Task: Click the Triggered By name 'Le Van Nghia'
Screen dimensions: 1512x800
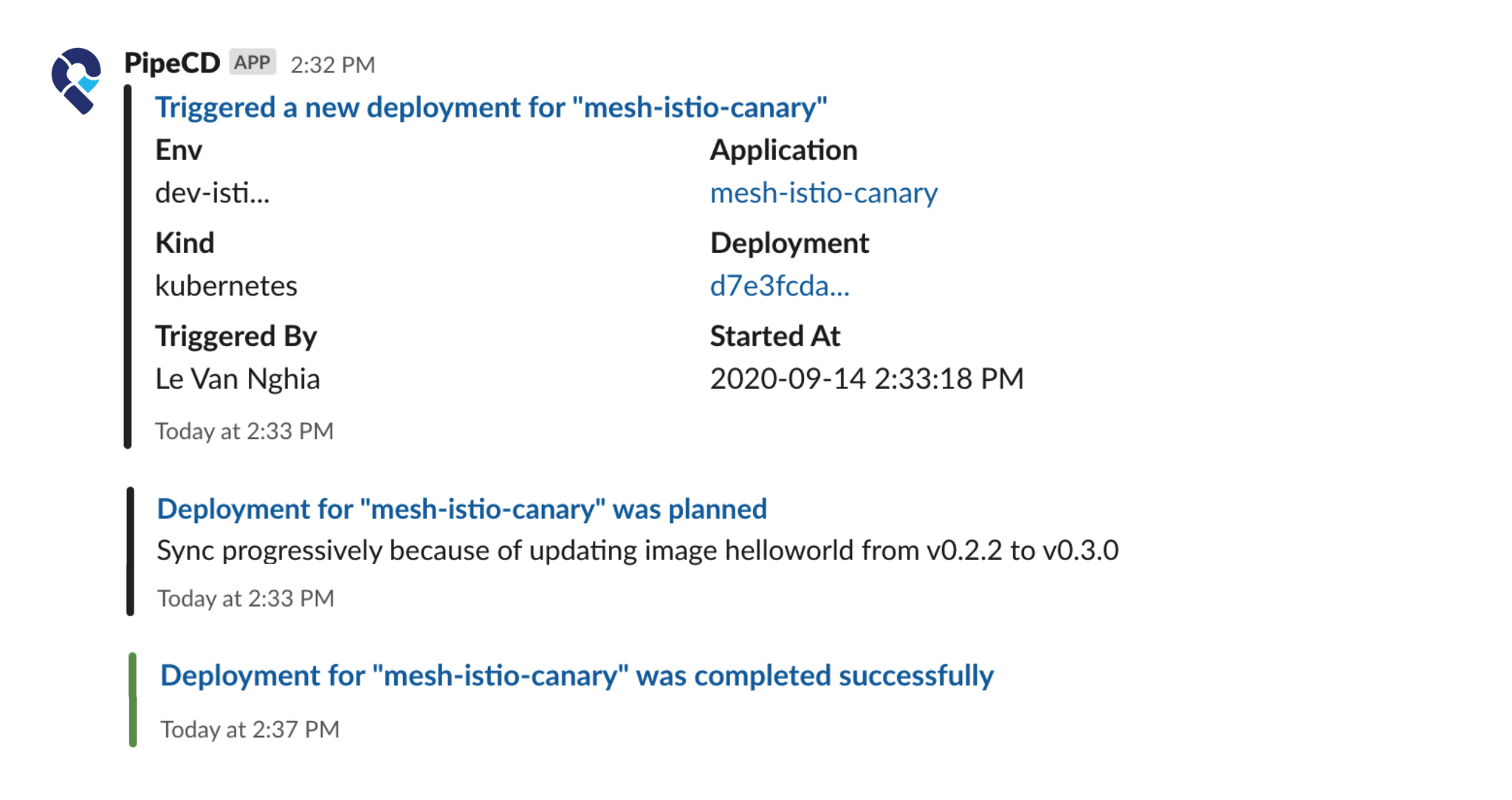Action: [x=238, y=379]
